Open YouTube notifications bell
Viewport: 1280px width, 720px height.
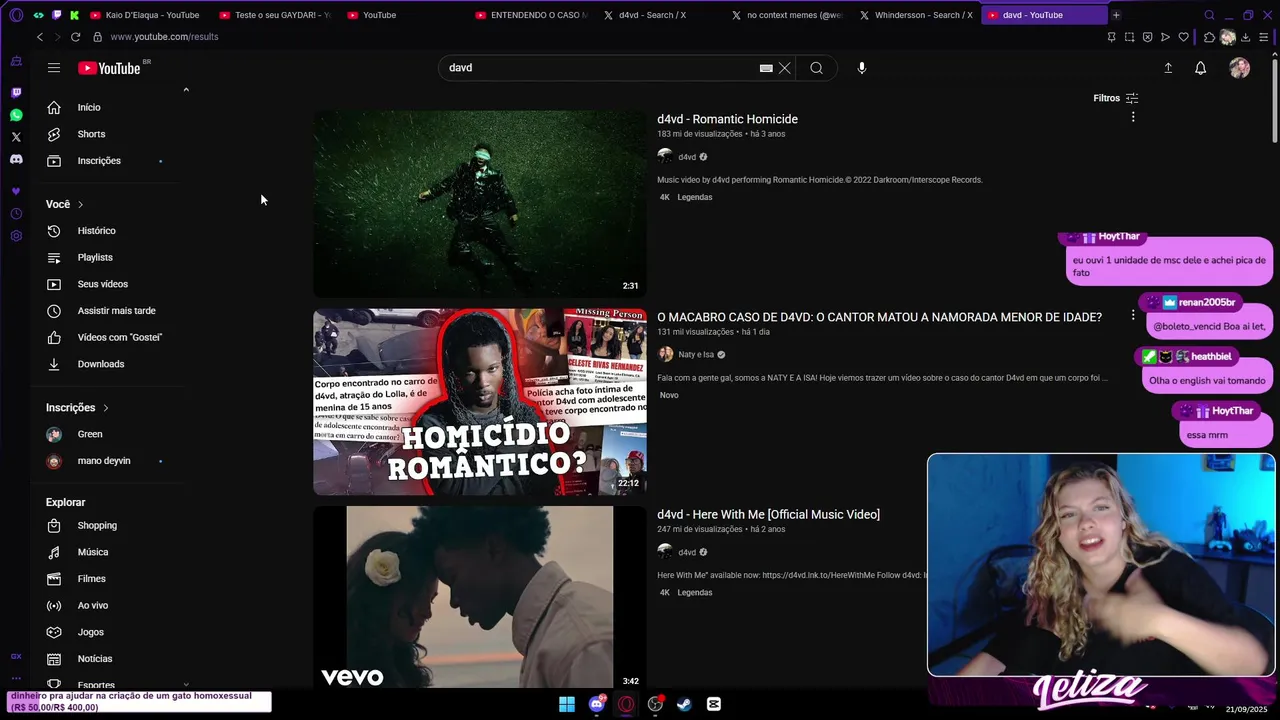coord(1201,68)
